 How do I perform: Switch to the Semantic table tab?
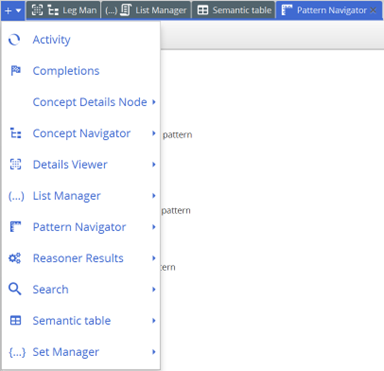coord(234,10)
